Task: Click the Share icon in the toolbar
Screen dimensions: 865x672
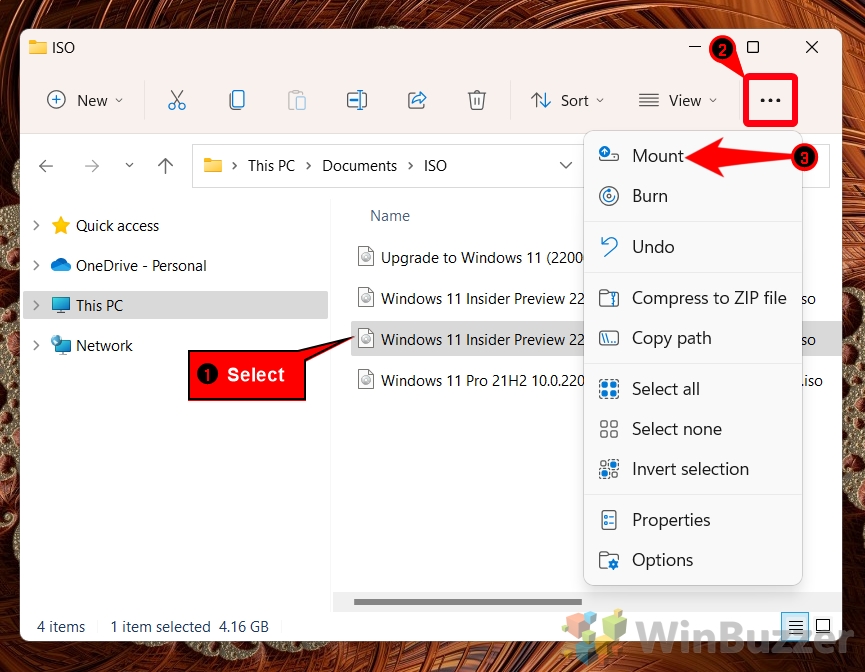Action: [417, 100]
